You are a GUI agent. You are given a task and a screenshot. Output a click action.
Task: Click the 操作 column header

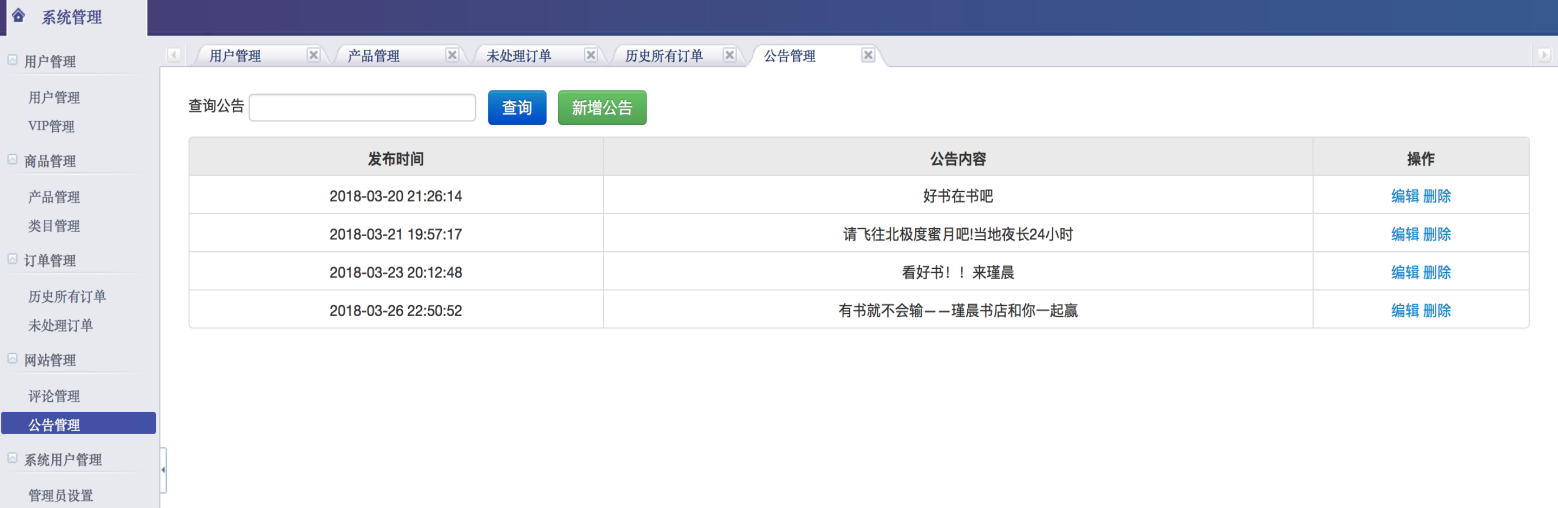pyautogui.click(x=1421, y=158)
